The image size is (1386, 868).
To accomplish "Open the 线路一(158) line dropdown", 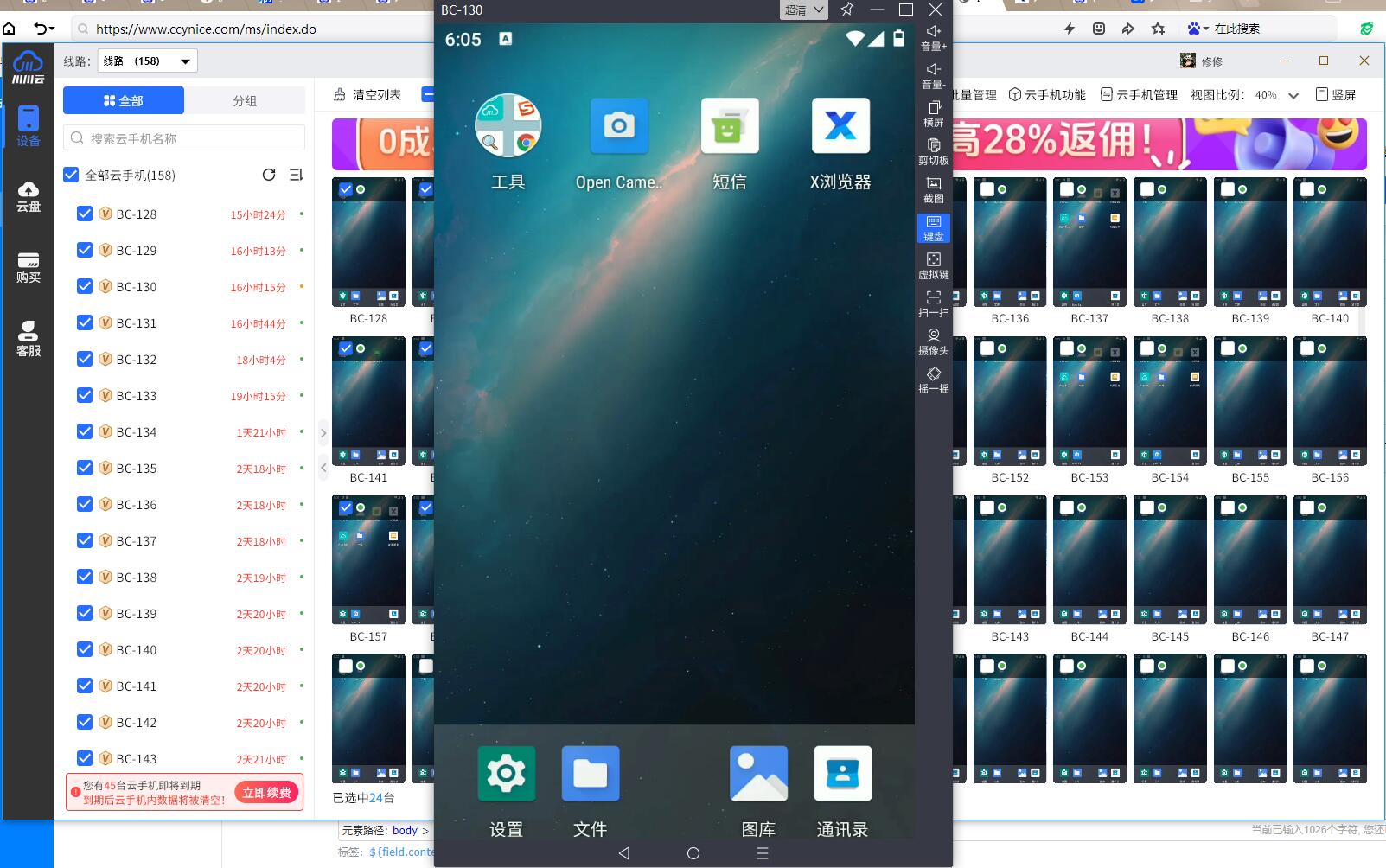I will pyautogui.click(x=146, y=61).
